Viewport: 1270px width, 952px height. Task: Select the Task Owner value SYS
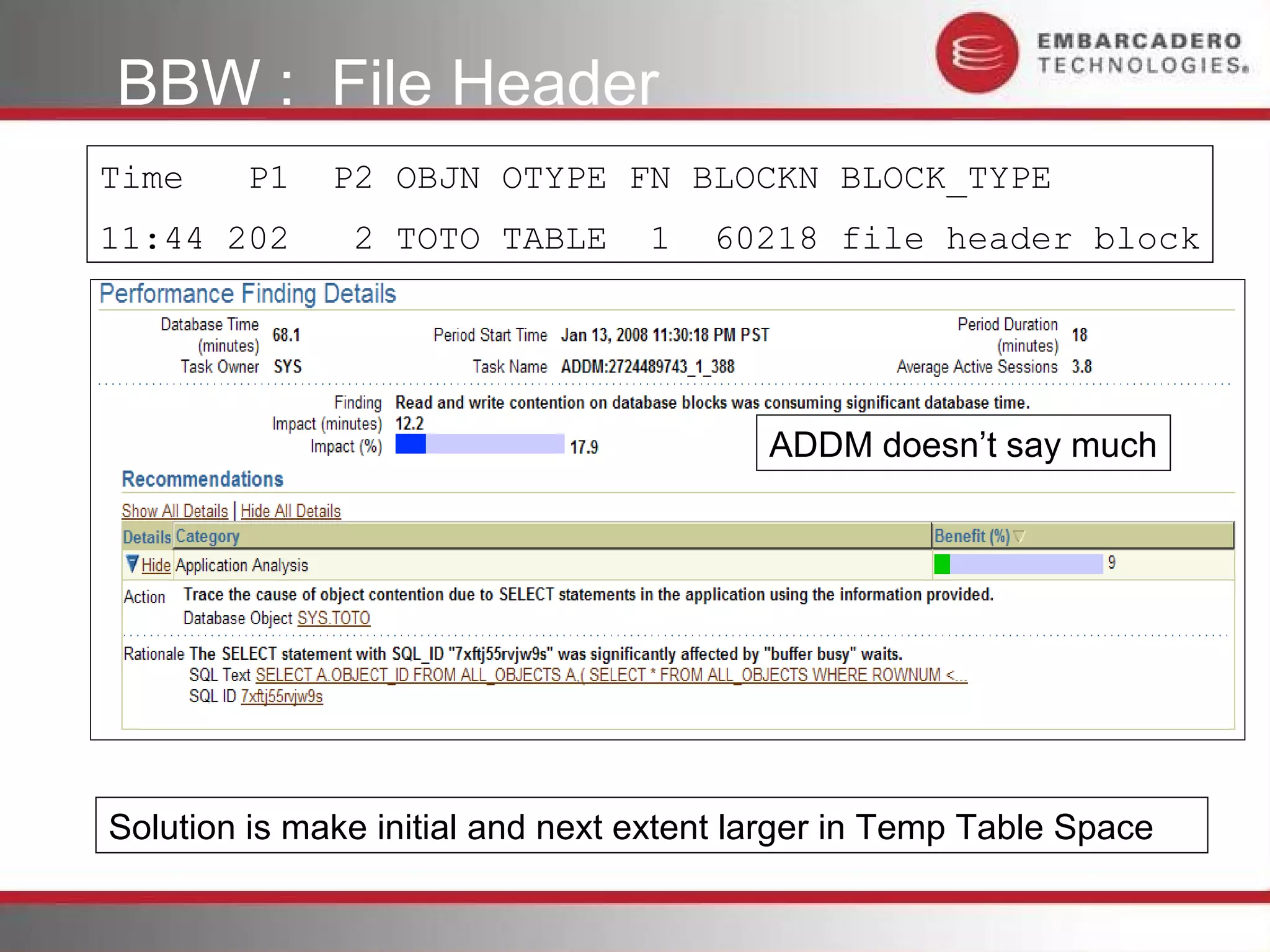click(288, 366)
